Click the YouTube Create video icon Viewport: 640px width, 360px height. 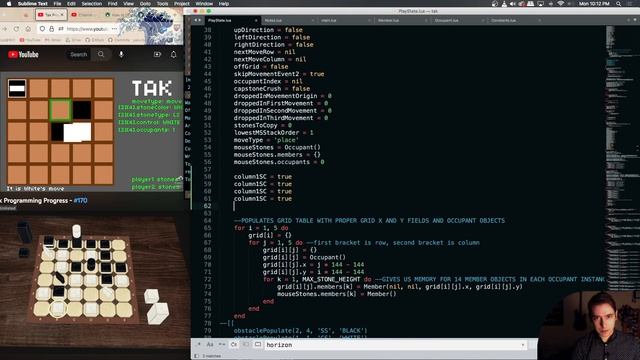pos(157,54)
